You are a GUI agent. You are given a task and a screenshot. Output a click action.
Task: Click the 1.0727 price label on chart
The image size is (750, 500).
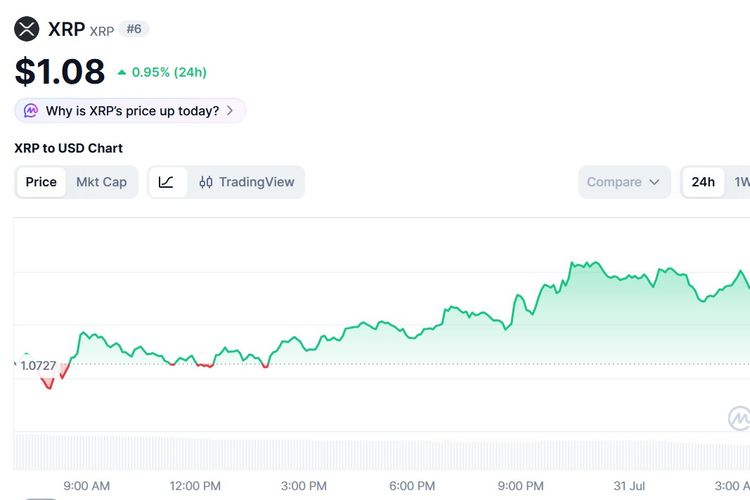click(38, 366)
